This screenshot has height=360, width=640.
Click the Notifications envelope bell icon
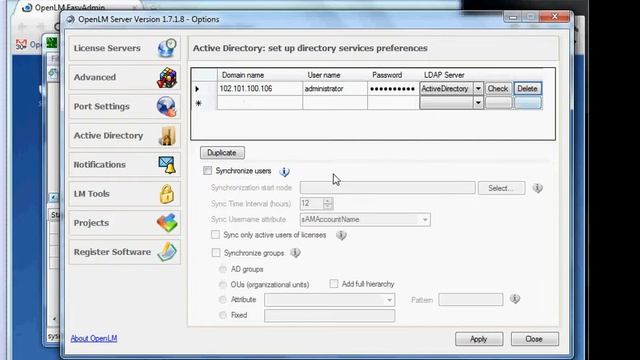[x=167, y=164]
